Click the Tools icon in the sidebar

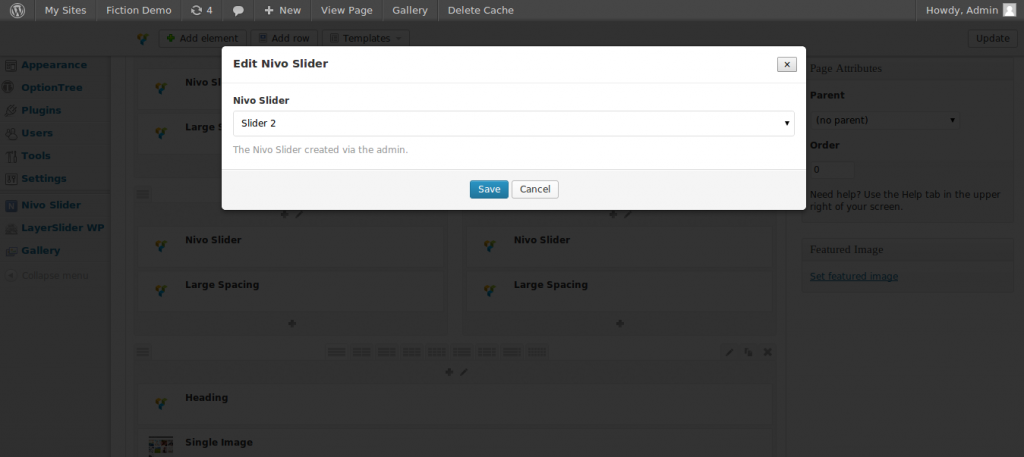point(10,156)
